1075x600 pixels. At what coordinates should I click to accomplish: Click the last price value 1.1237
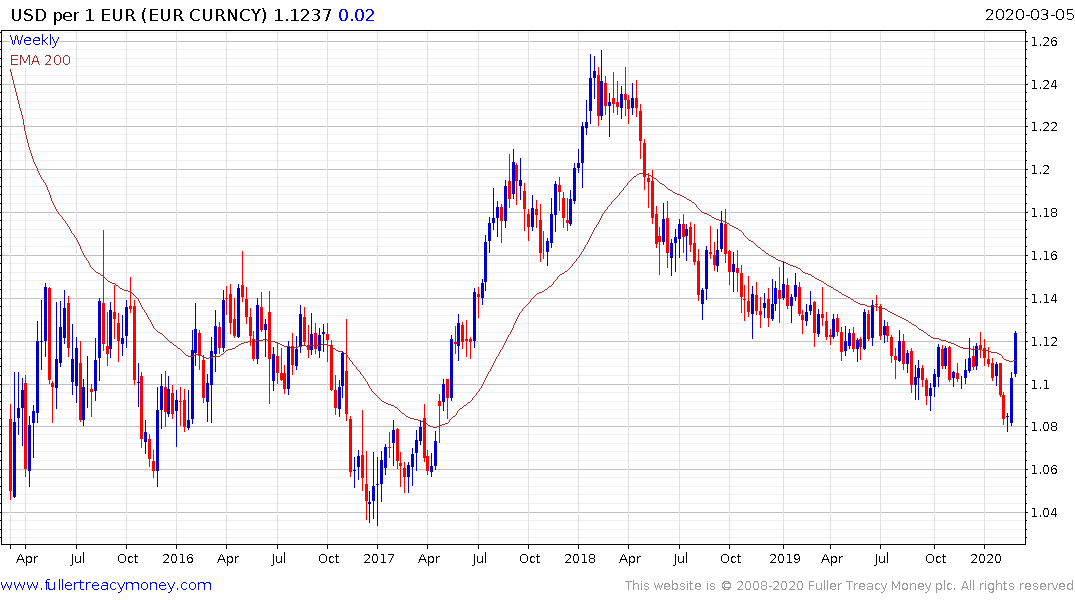(302, 15)
